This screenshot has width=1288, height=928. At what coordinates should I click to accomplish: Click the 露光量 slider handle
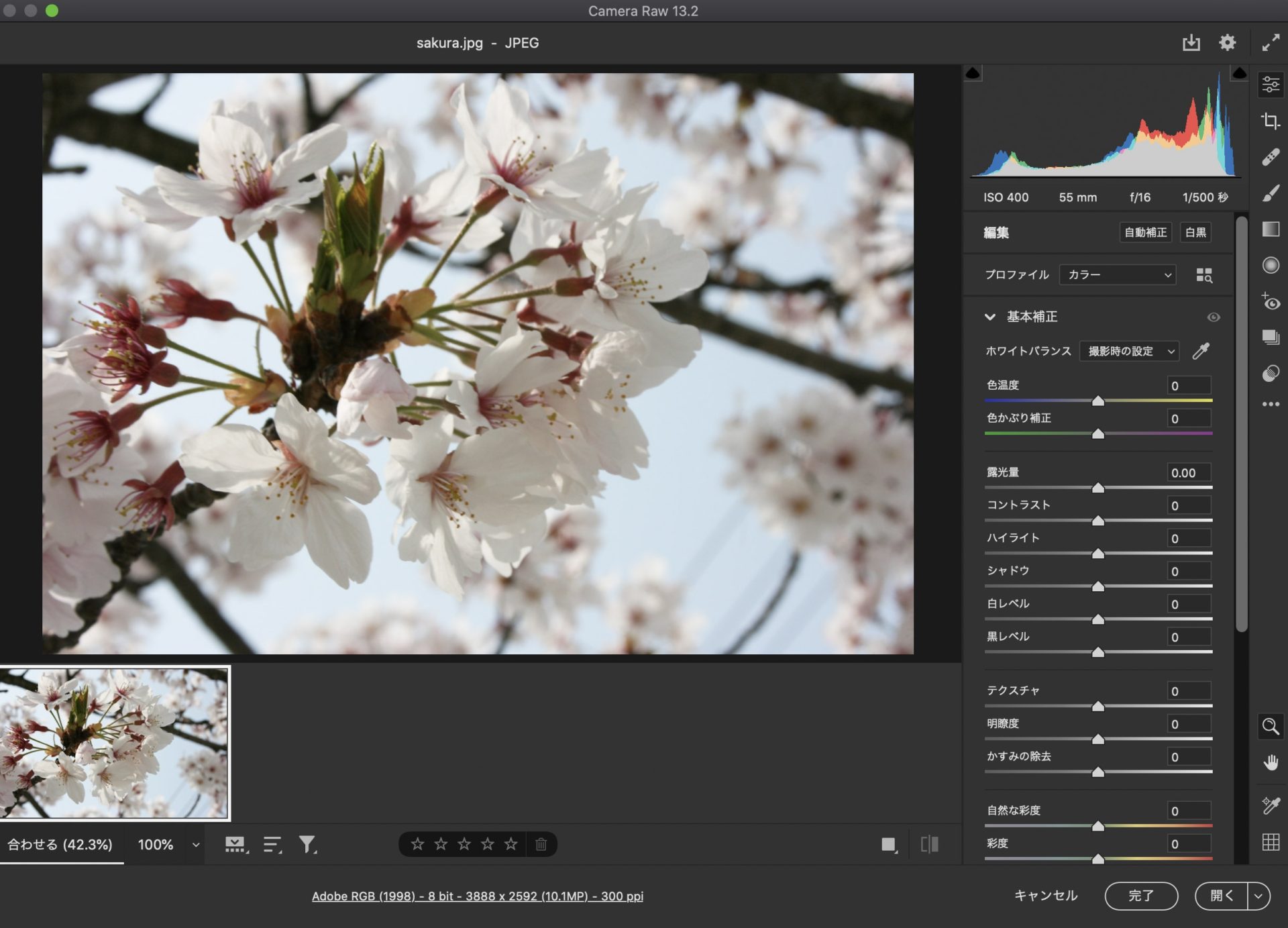[1097, 488]
